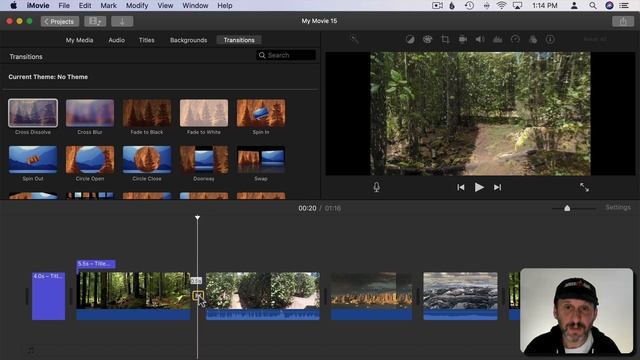Select Spin Out transition
Screen dimensions: 640x360
click(33, 160)
